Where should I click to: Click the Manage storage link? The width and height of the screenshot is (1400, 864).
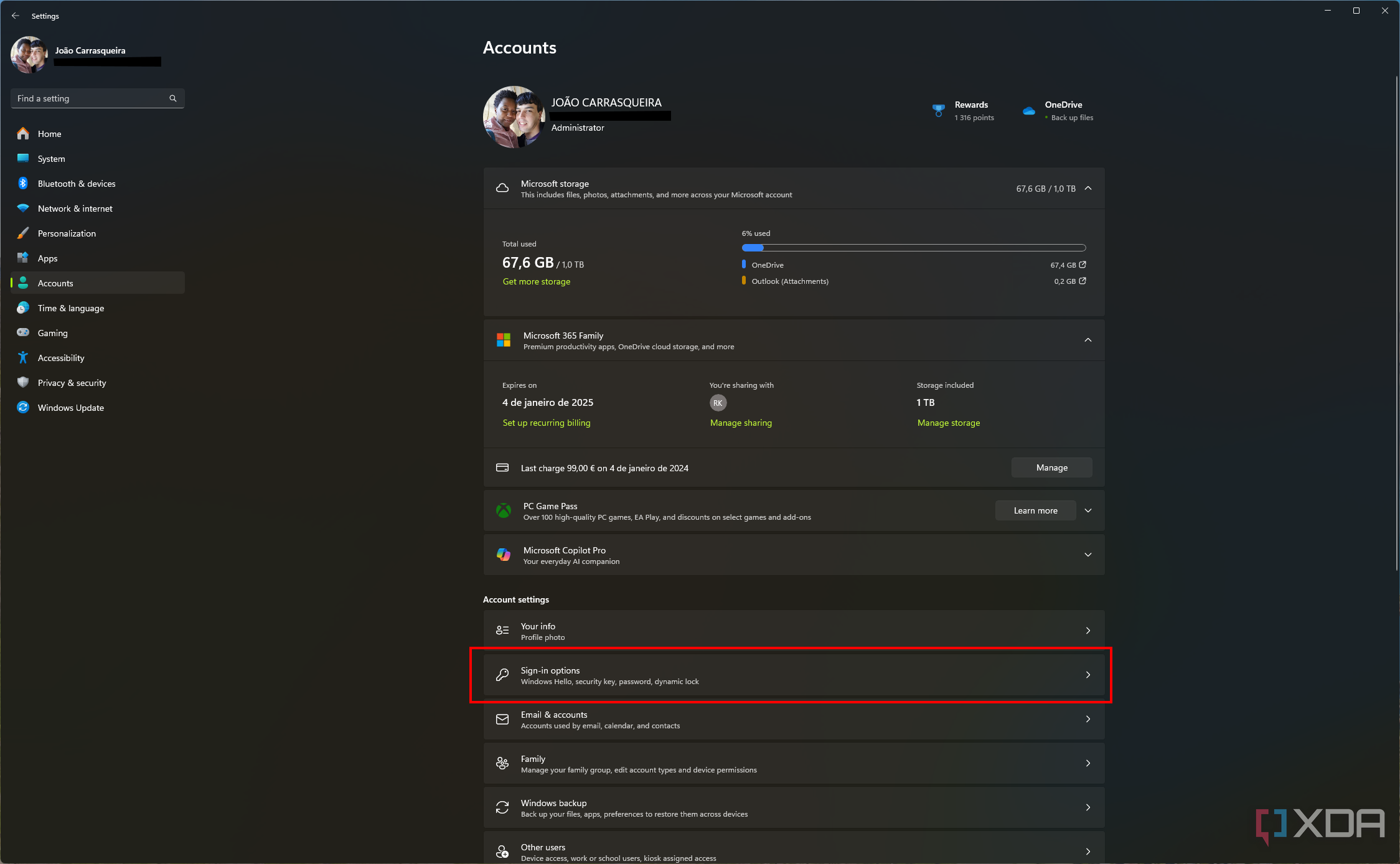(949, 423)
